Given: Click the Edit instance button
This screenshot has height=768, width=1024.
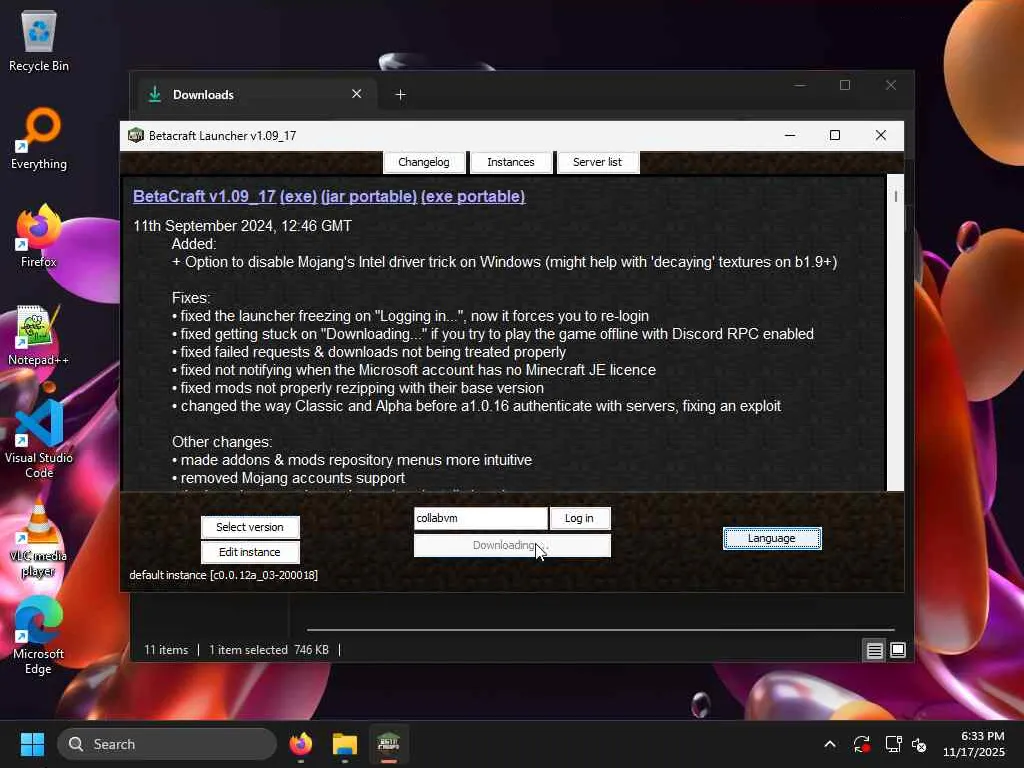Looking at the screenshot, I should pyautogui.click(x=250, y=552).
